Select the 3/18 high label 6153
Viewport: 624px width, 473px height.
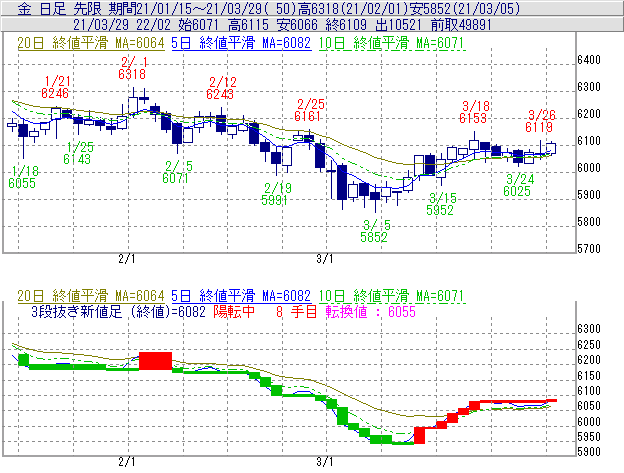click(472, 118)
